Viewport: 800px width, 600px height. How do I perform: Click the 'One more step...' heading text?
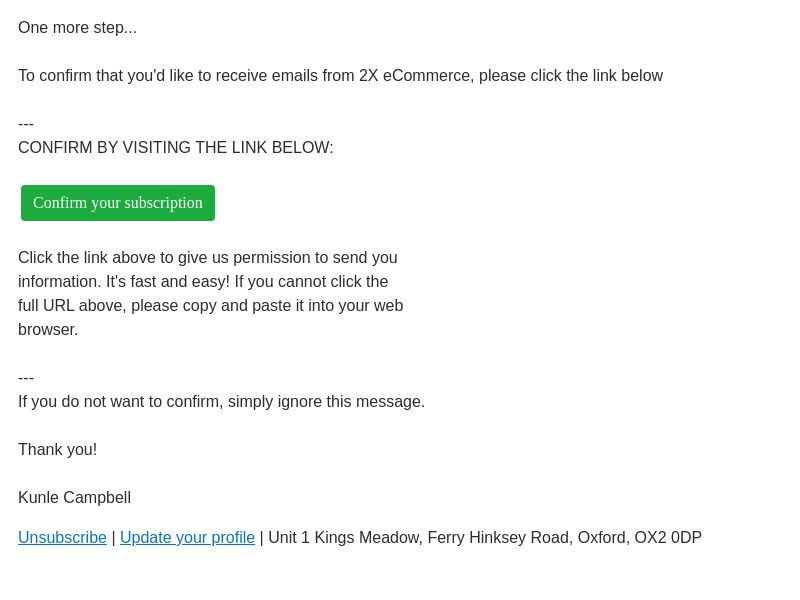point(78,28)
